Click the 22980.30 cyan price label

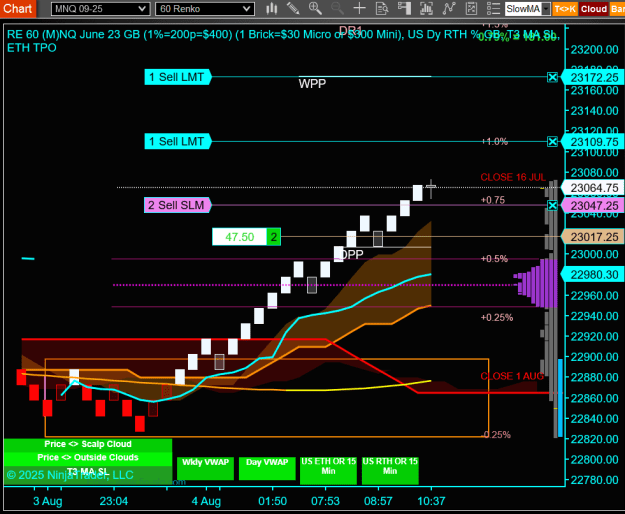[593, 275]
